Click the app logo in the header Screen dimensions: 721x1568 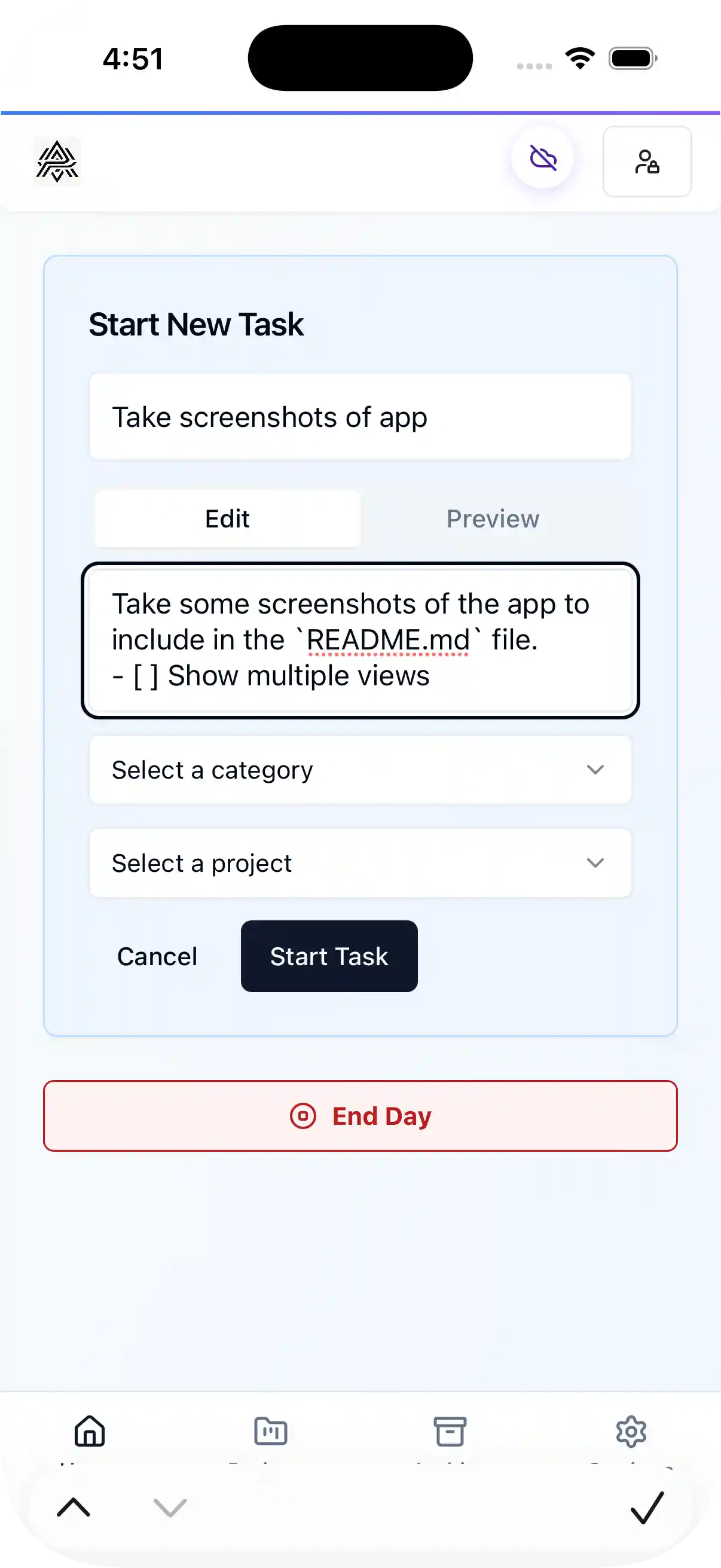[x=57, y=161]
